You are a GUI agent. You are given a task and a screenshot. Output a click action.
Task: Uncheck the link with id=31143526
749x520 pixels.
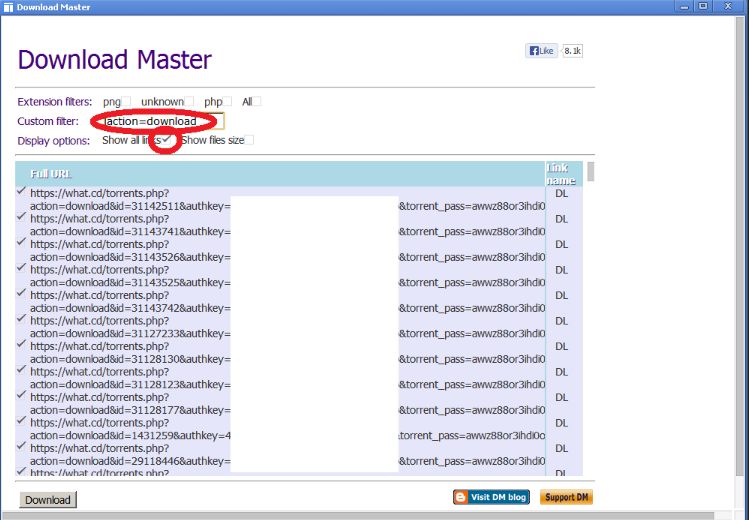(x=21, y=243)
